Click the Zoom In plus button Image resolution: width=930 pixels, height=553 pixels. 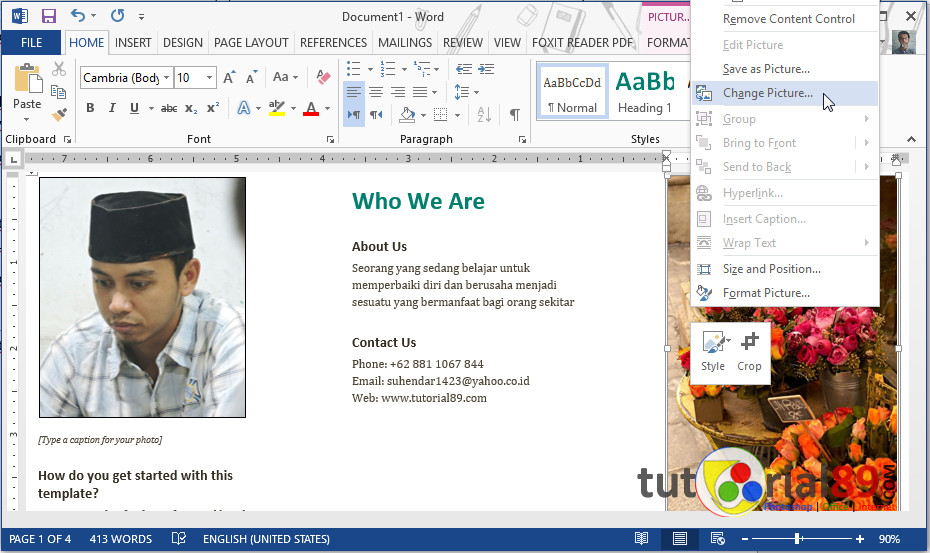point(859,539)
